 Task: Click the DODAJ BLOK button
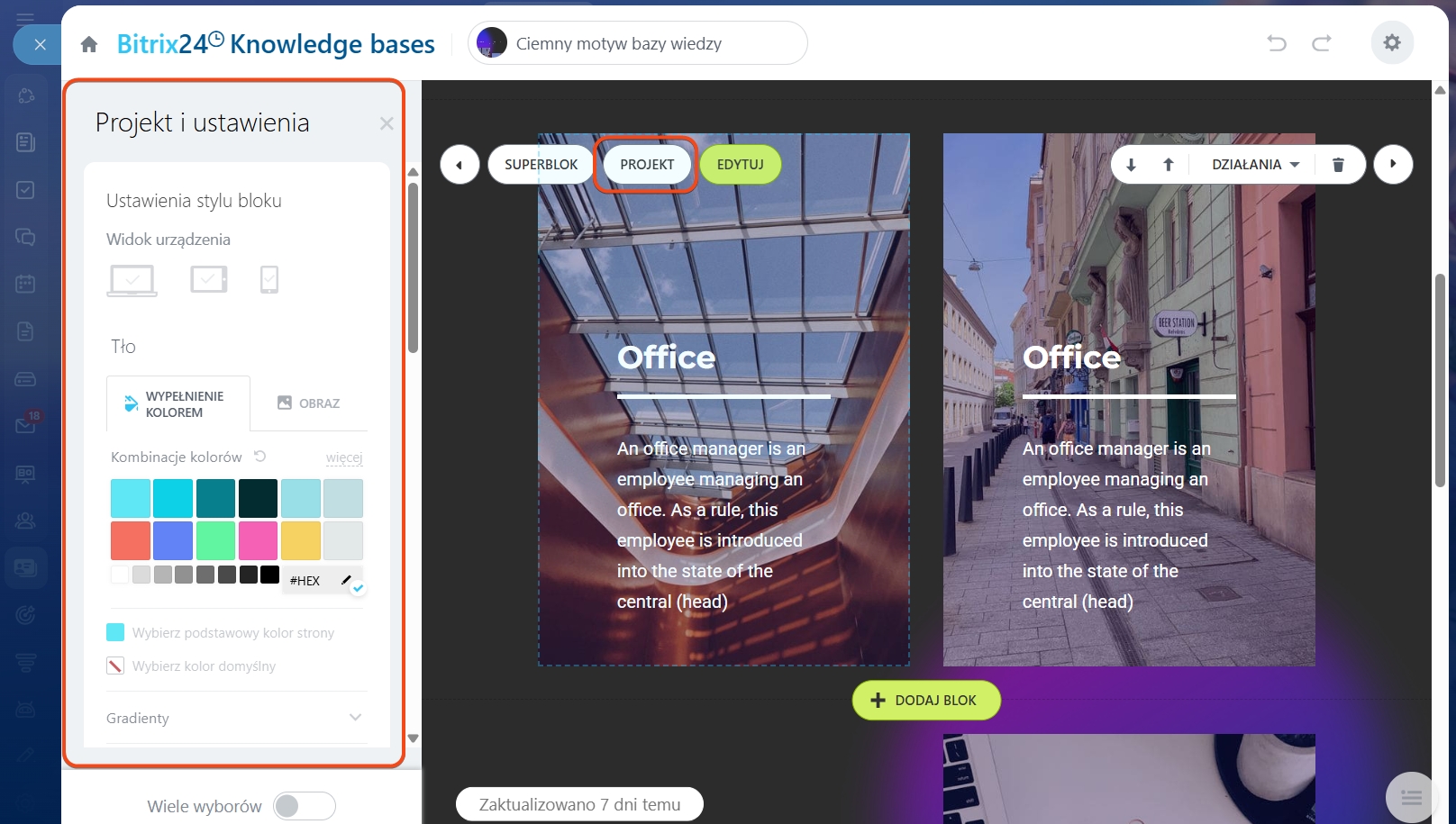tap(926, 701)
